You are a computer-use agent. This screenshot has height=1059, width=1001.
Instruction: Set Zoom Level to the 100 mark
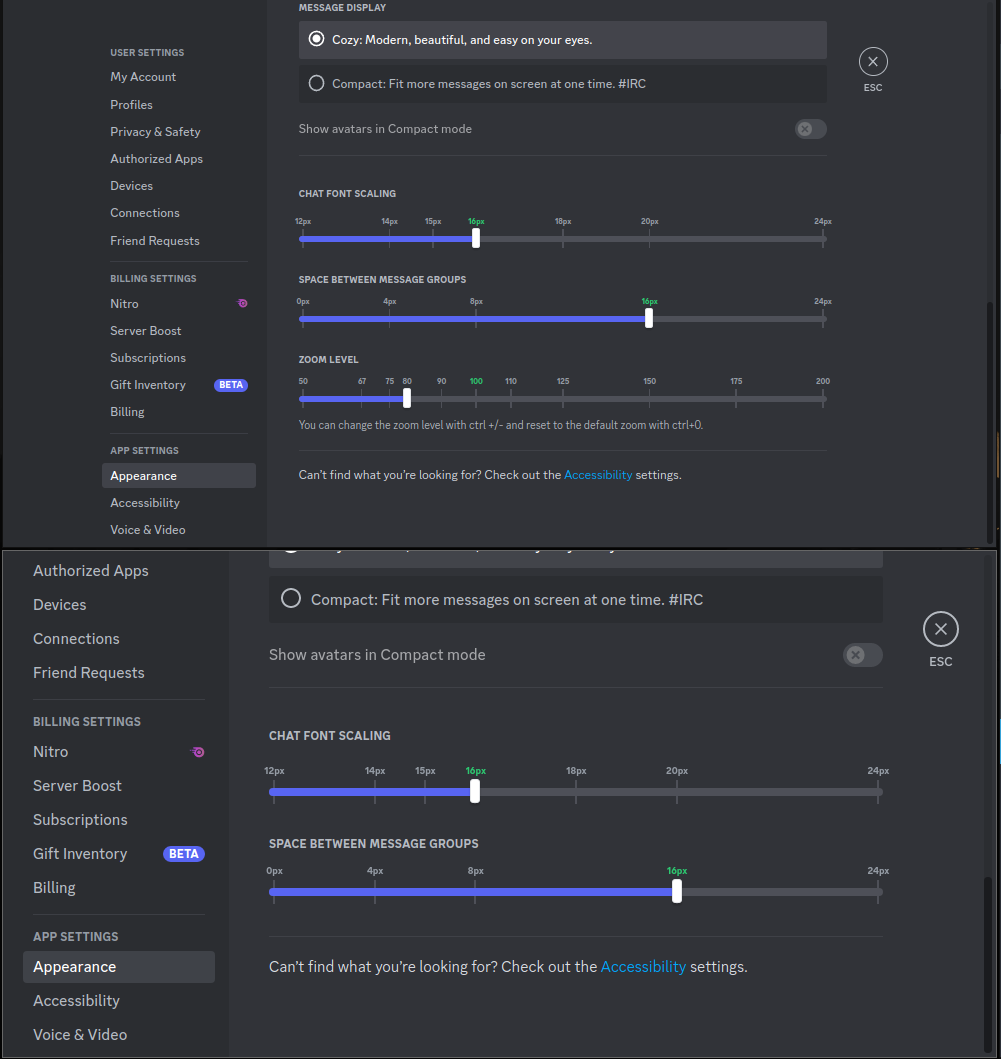click(x=476, y=398)
